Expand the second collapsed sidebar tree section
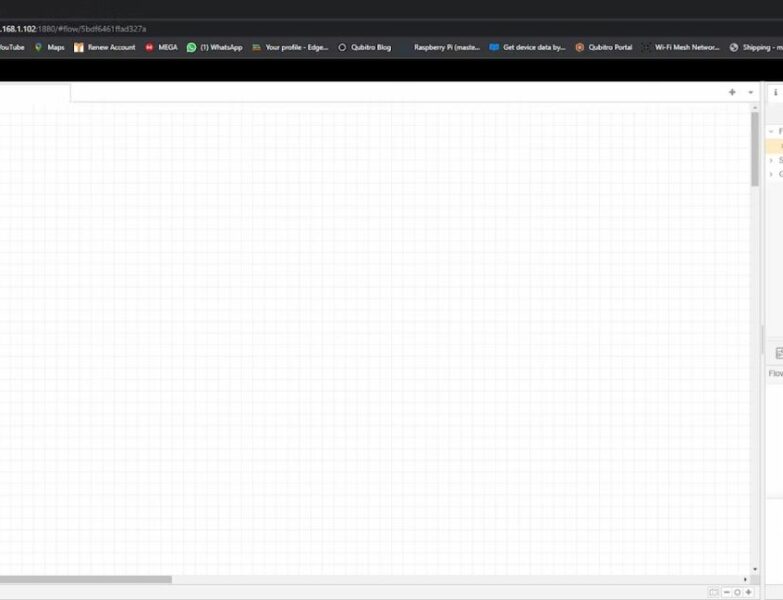783x600 pixels. tap(771, 160)
